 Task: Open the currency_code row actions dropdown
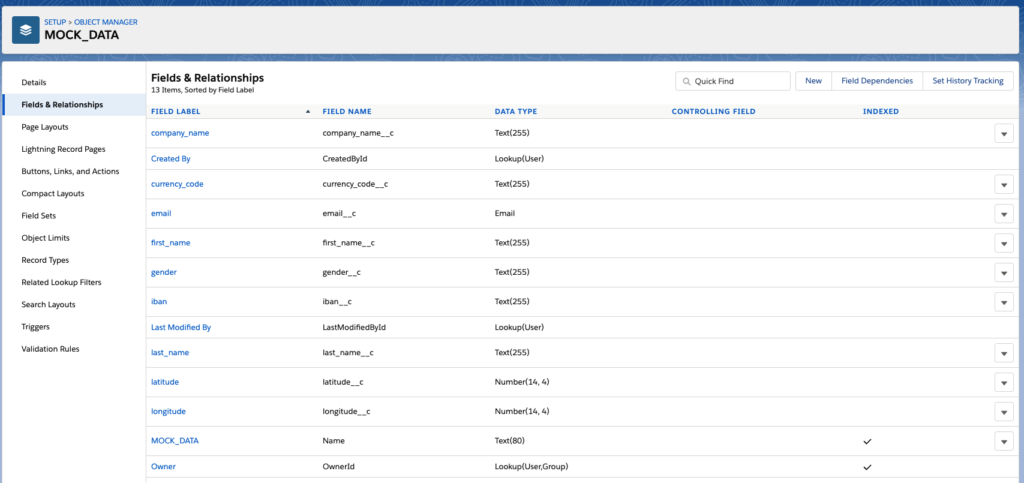(1004, 185)
